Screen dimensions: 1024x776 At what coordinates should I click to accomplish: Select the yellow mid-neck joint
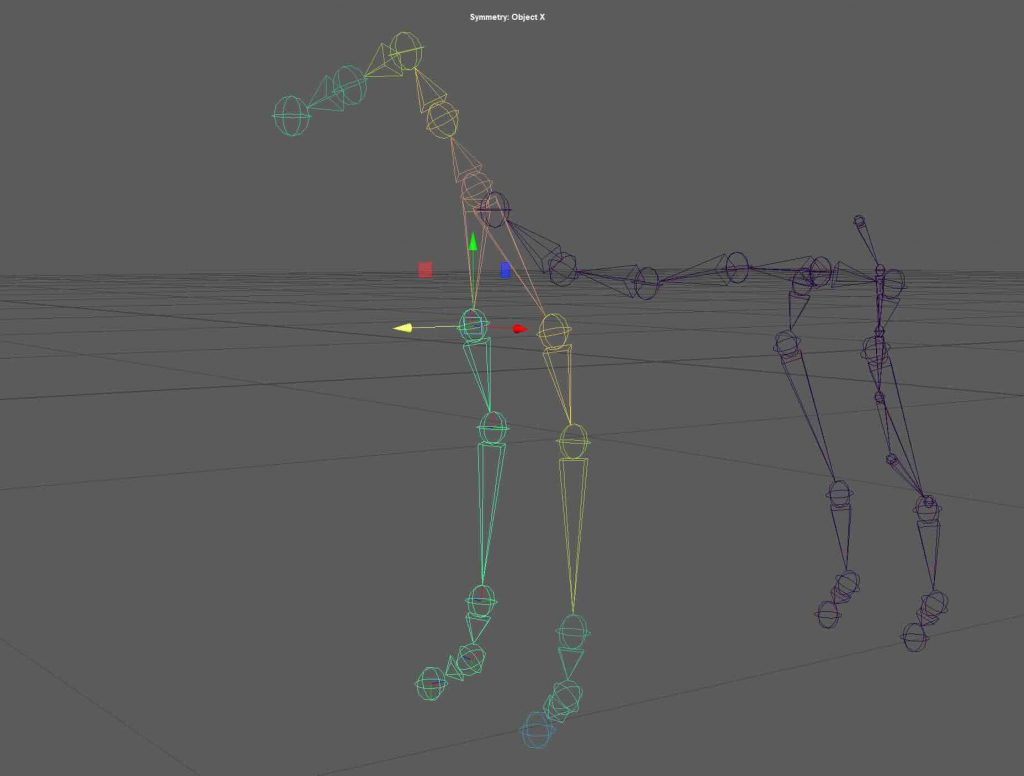(442, 120)
